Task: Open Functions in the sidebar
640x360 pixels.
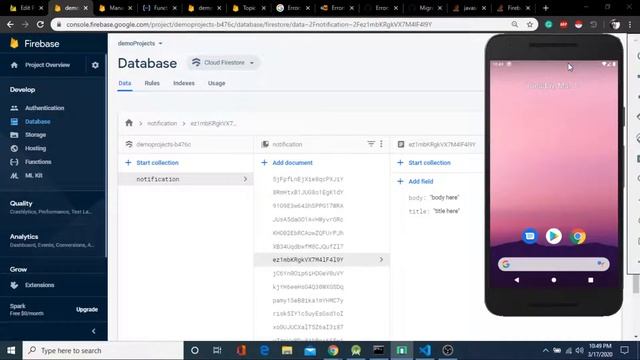Action: coord(38,162)
